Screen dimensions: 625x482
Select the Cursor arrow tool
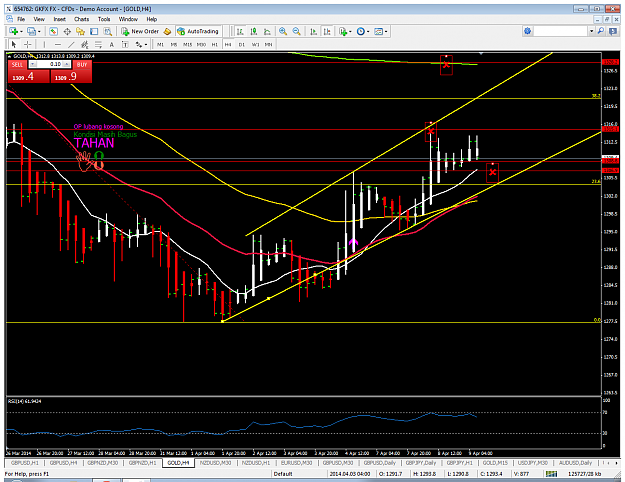(14, 44)
